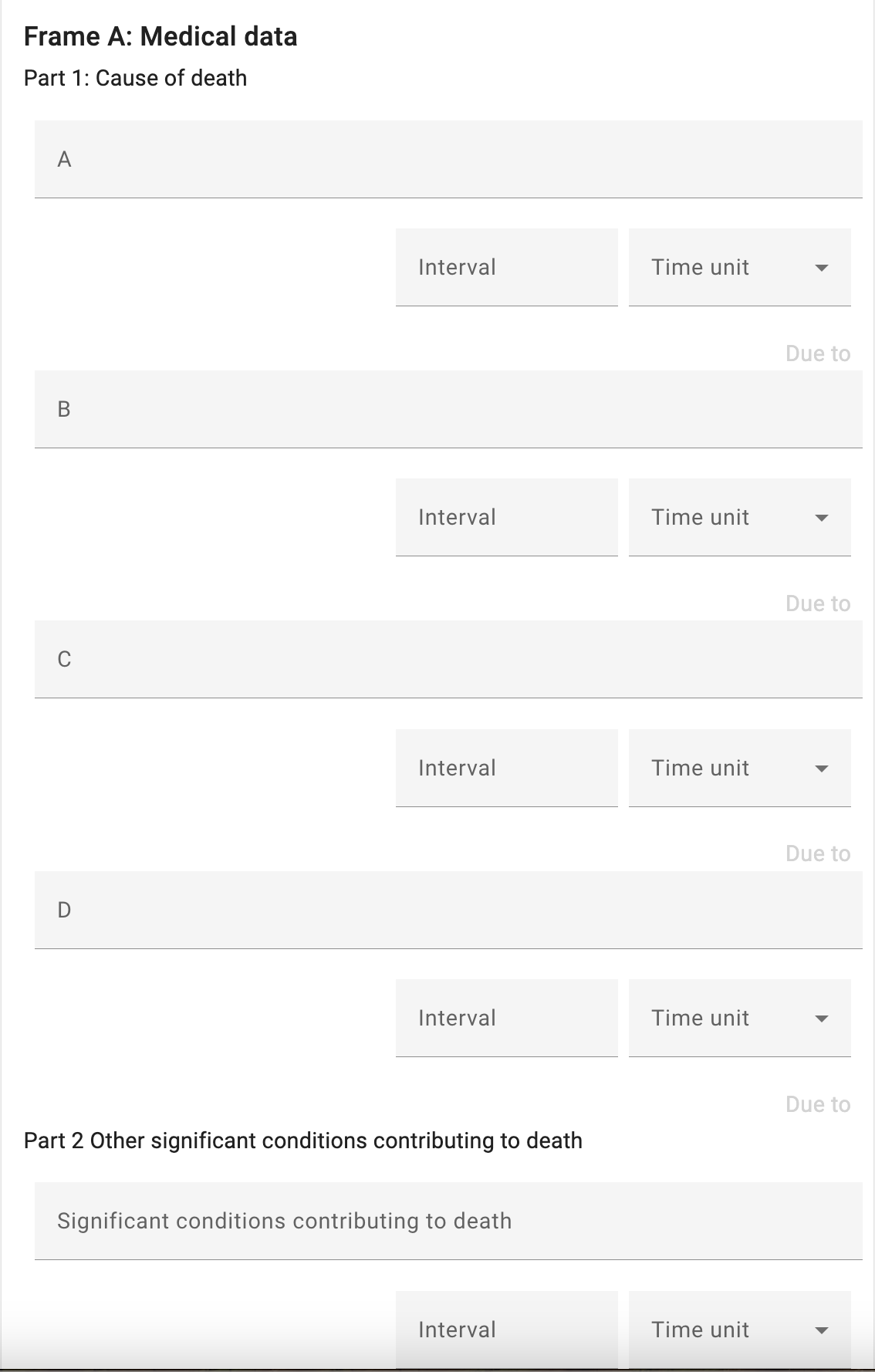Click the dropdown arrow beside cause D Time unit
The width and height of the screenshot is (875, 1372).
822,1019
